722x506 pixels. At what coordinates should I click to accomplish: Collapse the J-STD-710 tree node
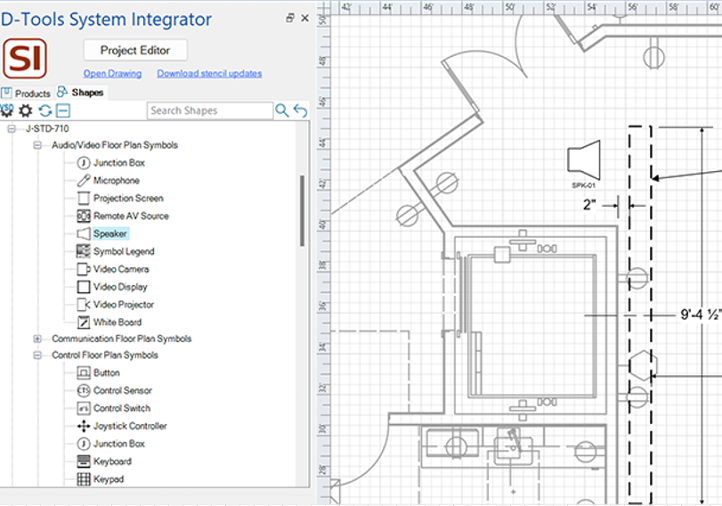point(12,128)
